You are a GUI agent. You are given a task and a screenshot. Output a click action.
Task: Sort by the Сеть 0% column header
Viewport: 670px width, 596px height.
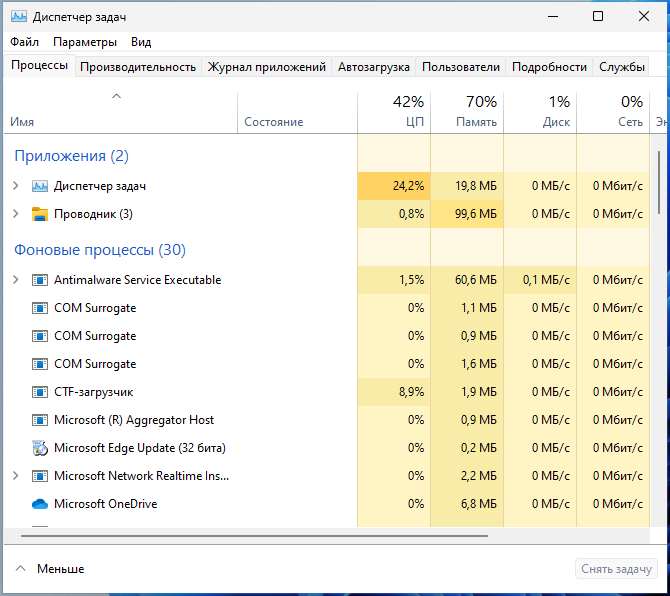(x=613, y=112)
